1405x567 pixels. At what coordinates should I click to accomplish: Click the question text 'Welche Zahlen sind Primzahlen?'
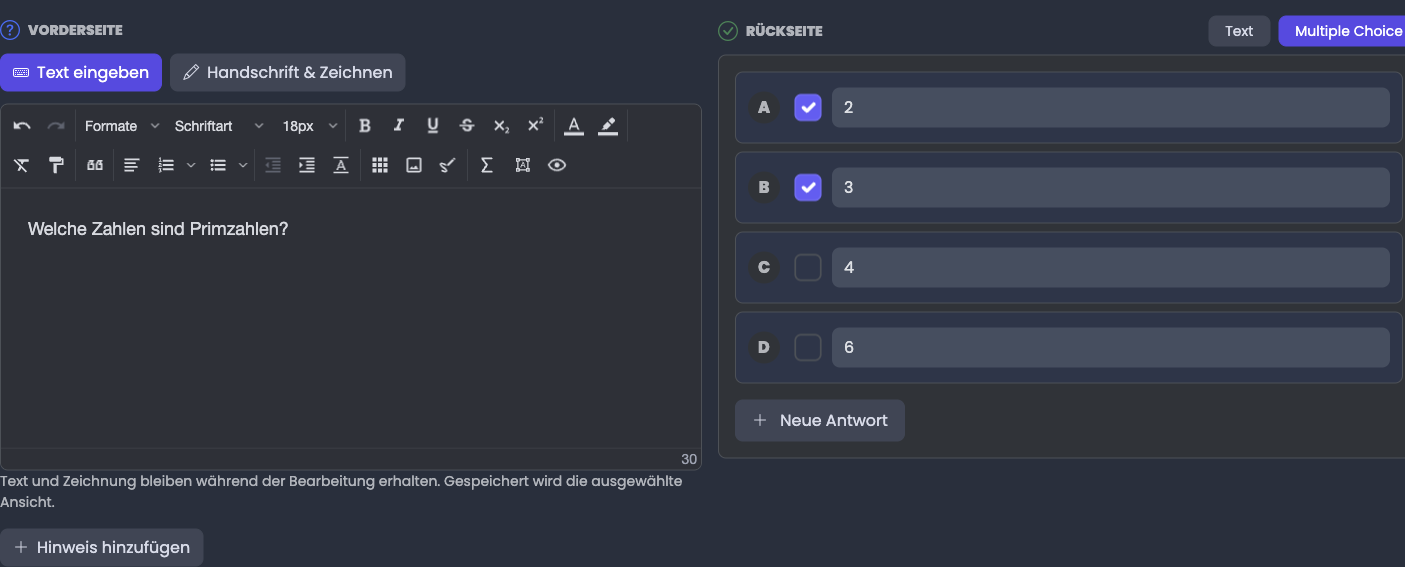coord(158,229)
